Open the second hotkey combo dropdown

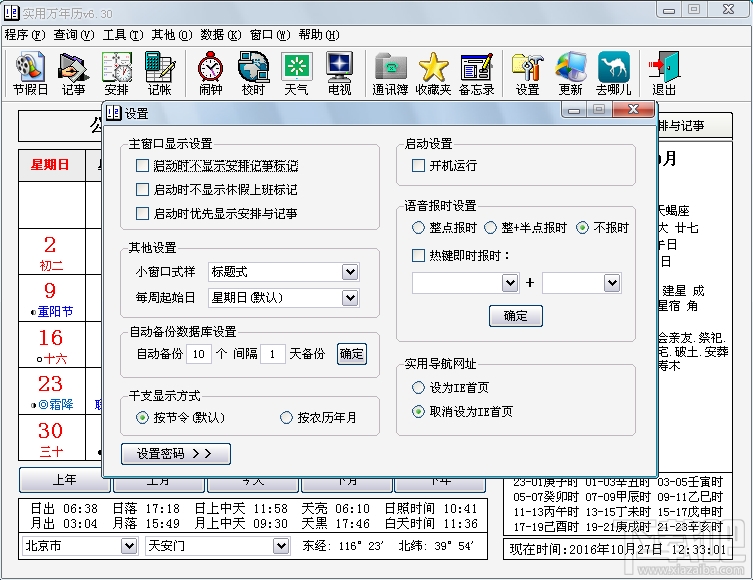pyautogui.click(x=612, y=283)
